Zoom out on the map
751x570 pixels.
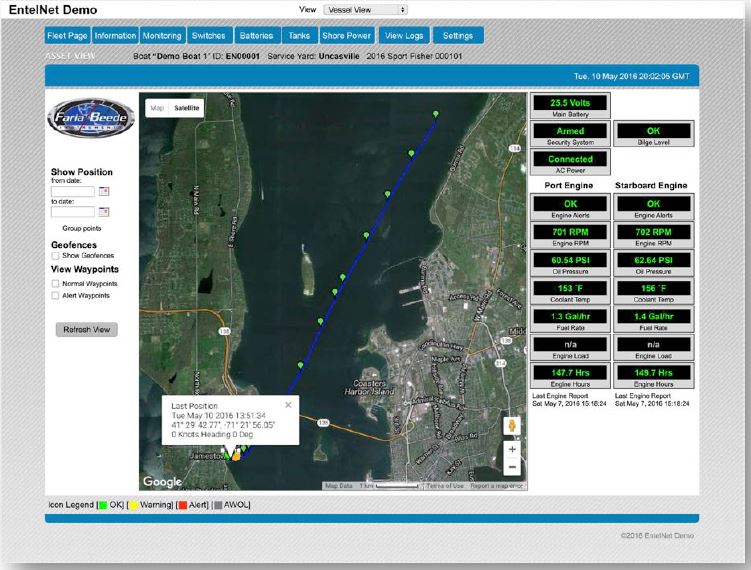click(512, 467)
